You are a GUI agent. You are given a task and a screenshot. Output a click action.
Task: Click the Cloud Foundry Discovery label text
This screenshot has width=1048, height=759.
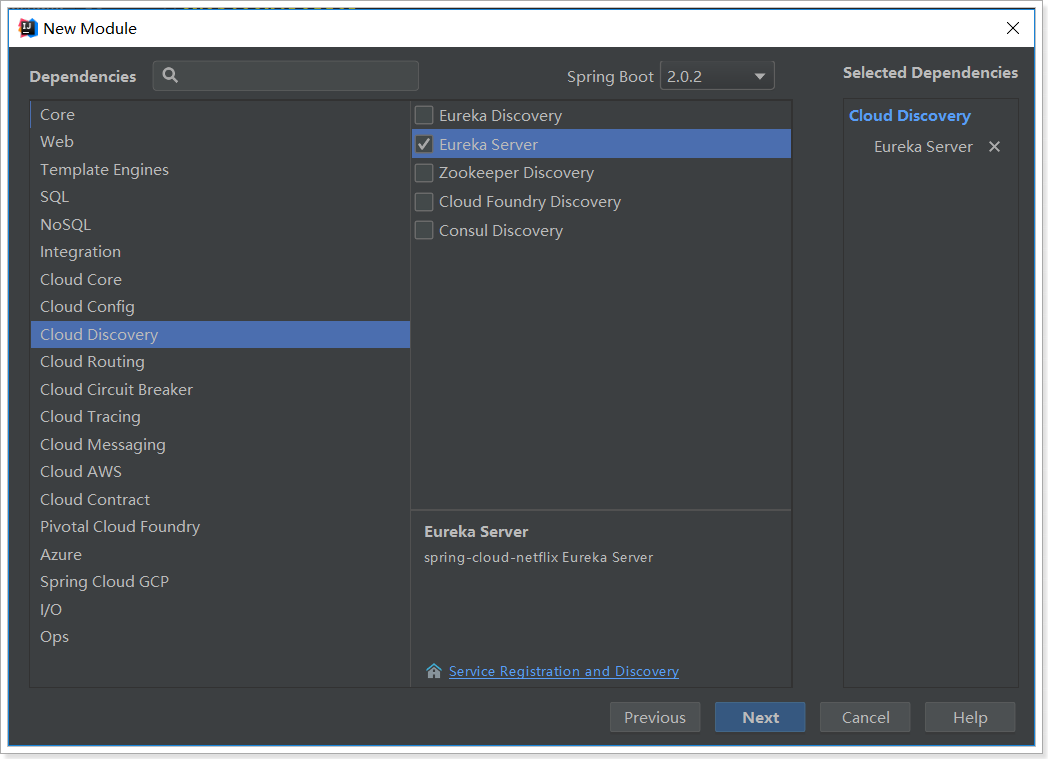click(530, 202)
